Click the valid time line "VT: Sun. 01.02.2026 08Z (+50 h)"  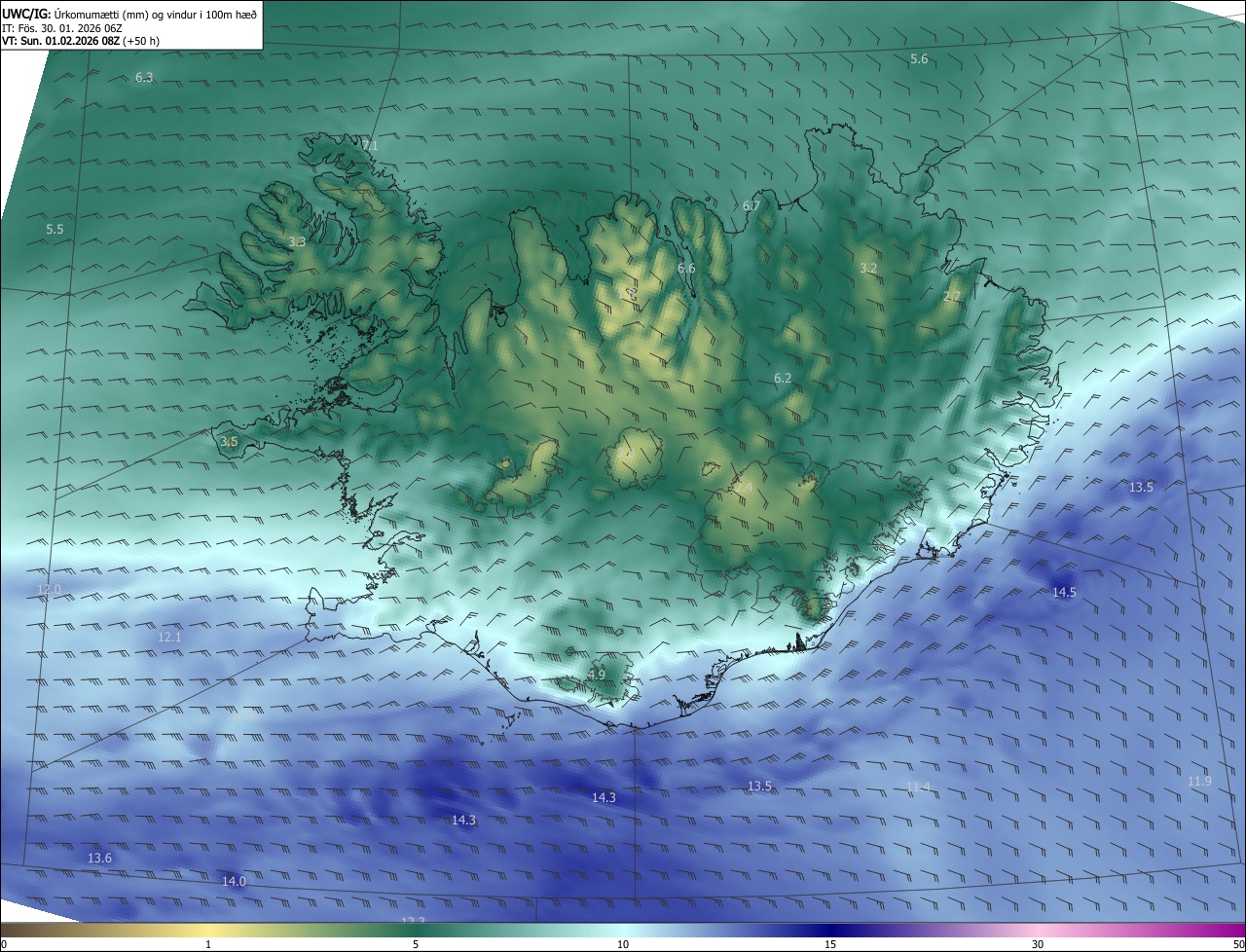click(81, 41)
